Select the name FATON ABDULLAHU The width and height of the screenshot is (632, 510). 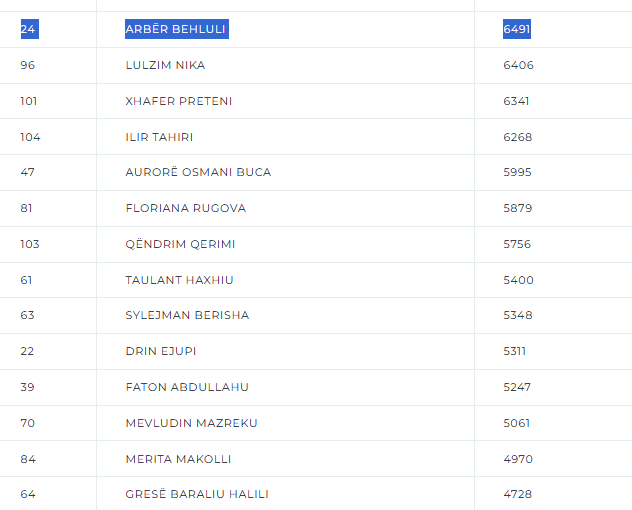pos(187,387)
